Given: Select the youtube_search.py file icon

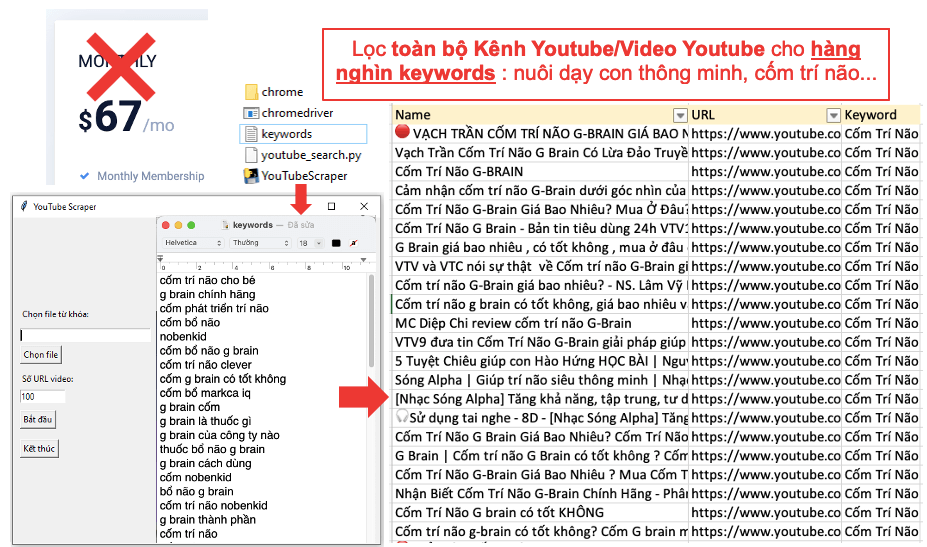Looking at the screenshot, I should click(251, 155).
